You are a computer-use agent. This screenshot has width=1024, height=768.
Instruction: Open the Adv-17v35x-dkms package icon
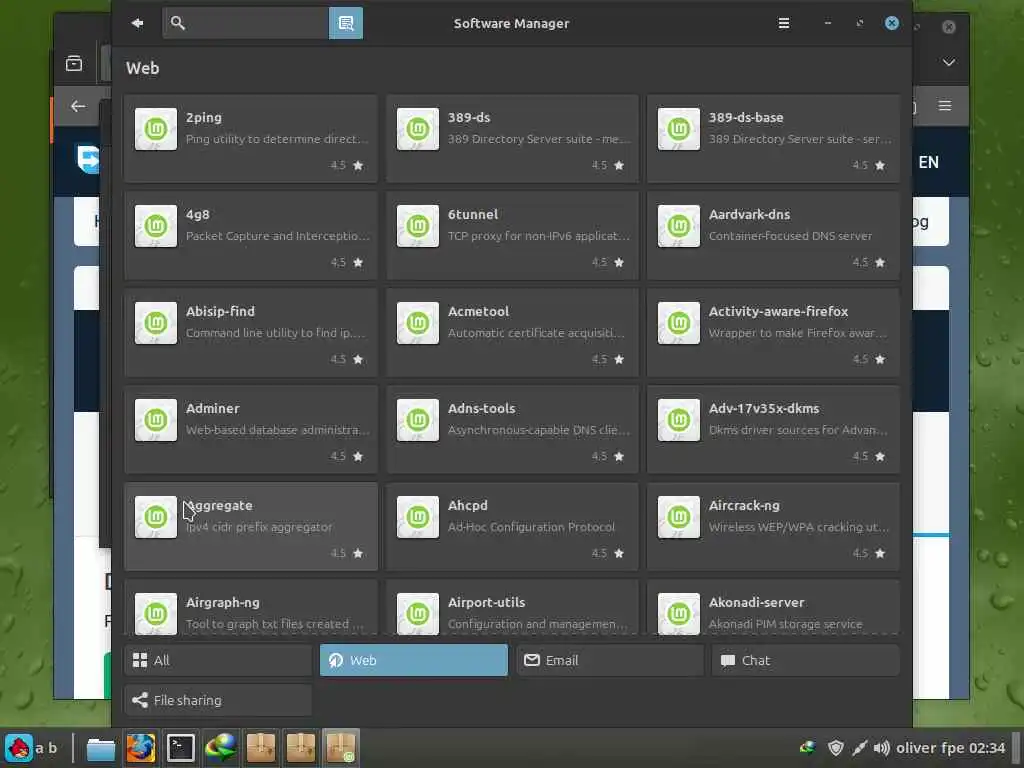[x=679, y=420]
